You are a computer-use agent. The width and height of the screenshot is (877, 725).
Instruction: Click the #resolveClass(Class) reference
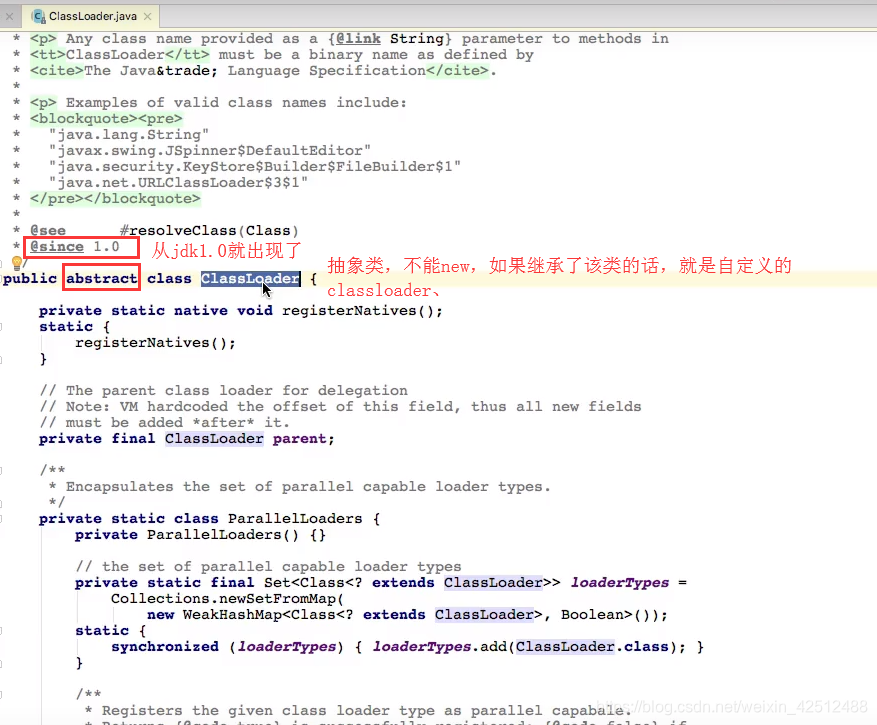209,230
